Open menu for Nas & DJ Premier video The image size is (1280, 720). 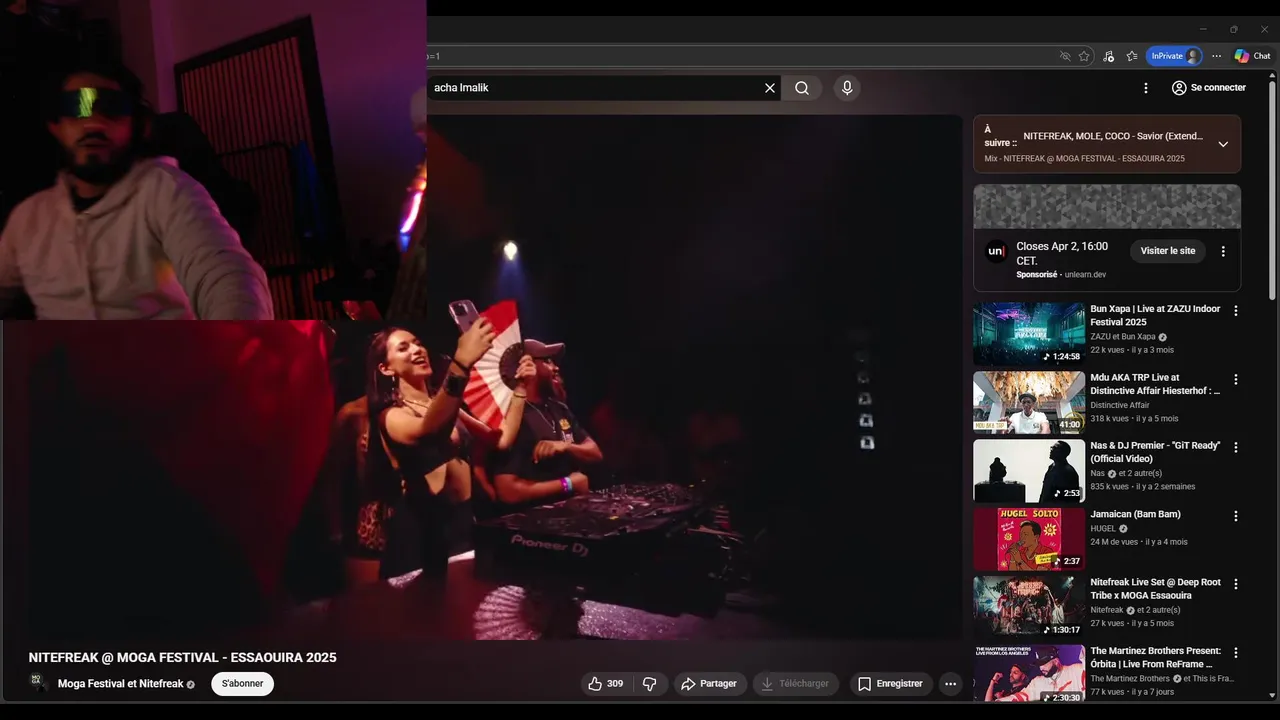(x=1236, y=447)
